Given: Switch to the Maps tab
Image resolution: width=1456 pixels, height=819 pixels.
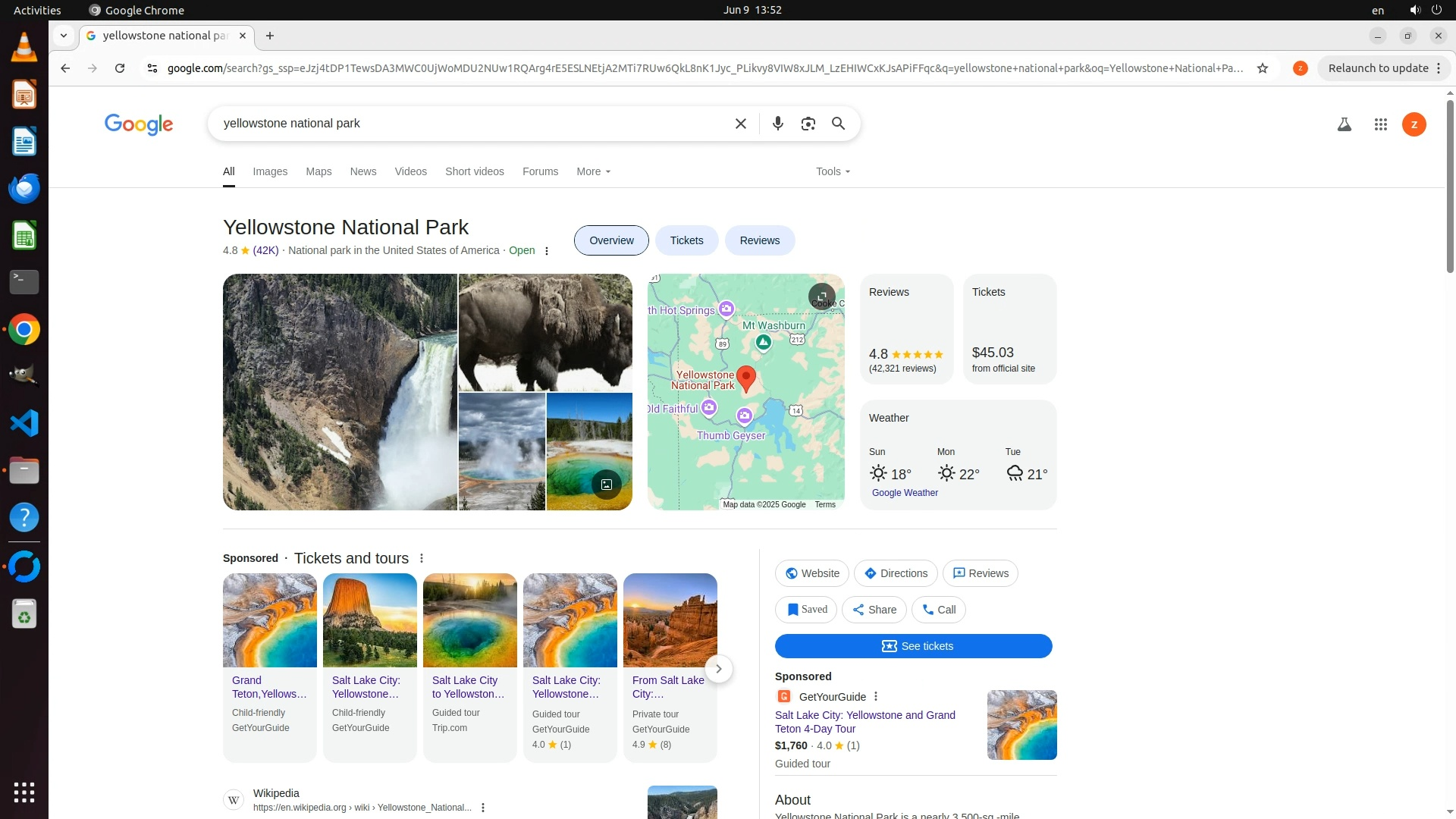Looking at the screenshot, I should tap(318, 171).
